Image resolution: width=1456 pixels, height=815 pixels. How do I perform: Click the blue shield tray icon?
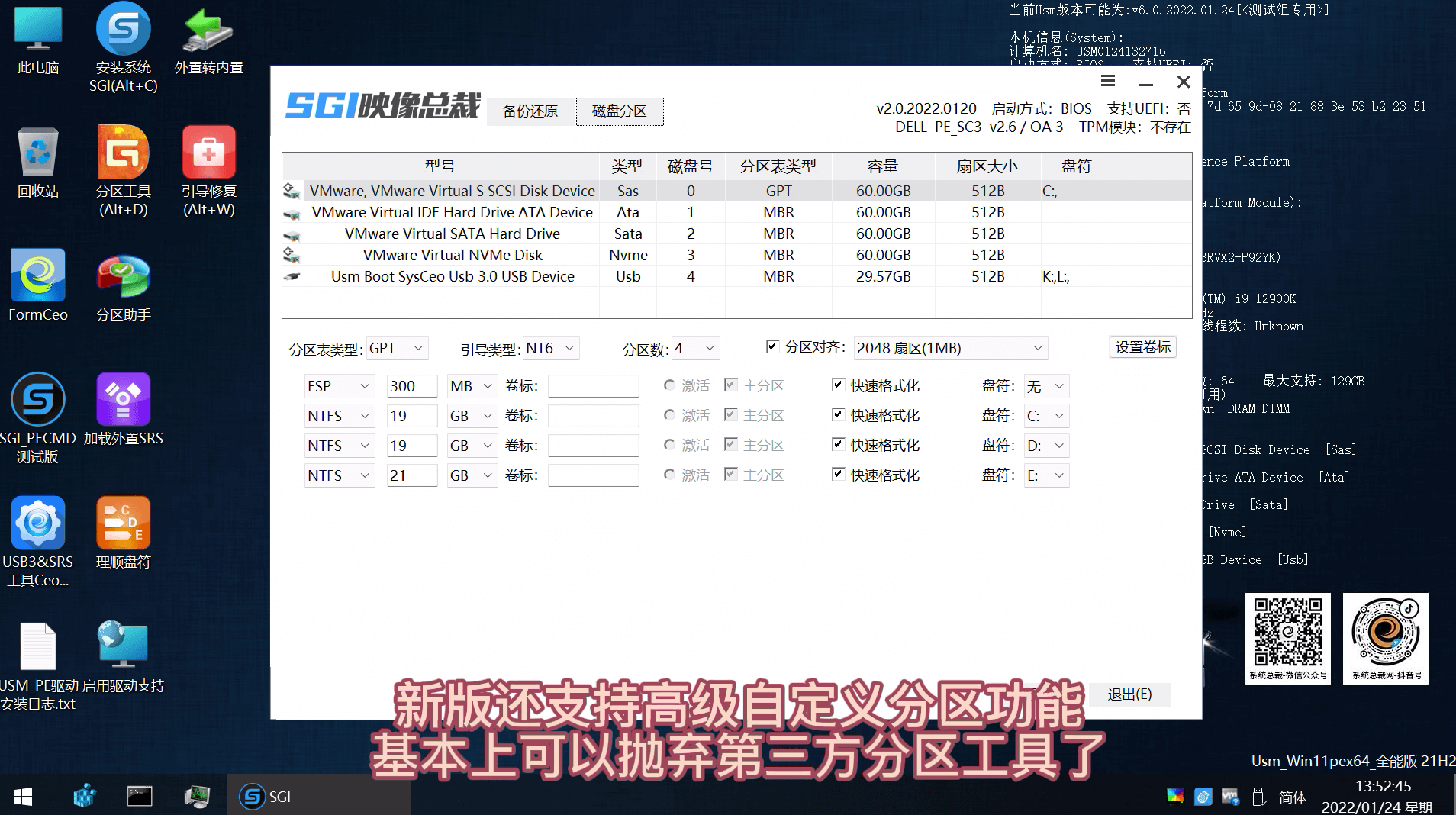[1203, 797]
